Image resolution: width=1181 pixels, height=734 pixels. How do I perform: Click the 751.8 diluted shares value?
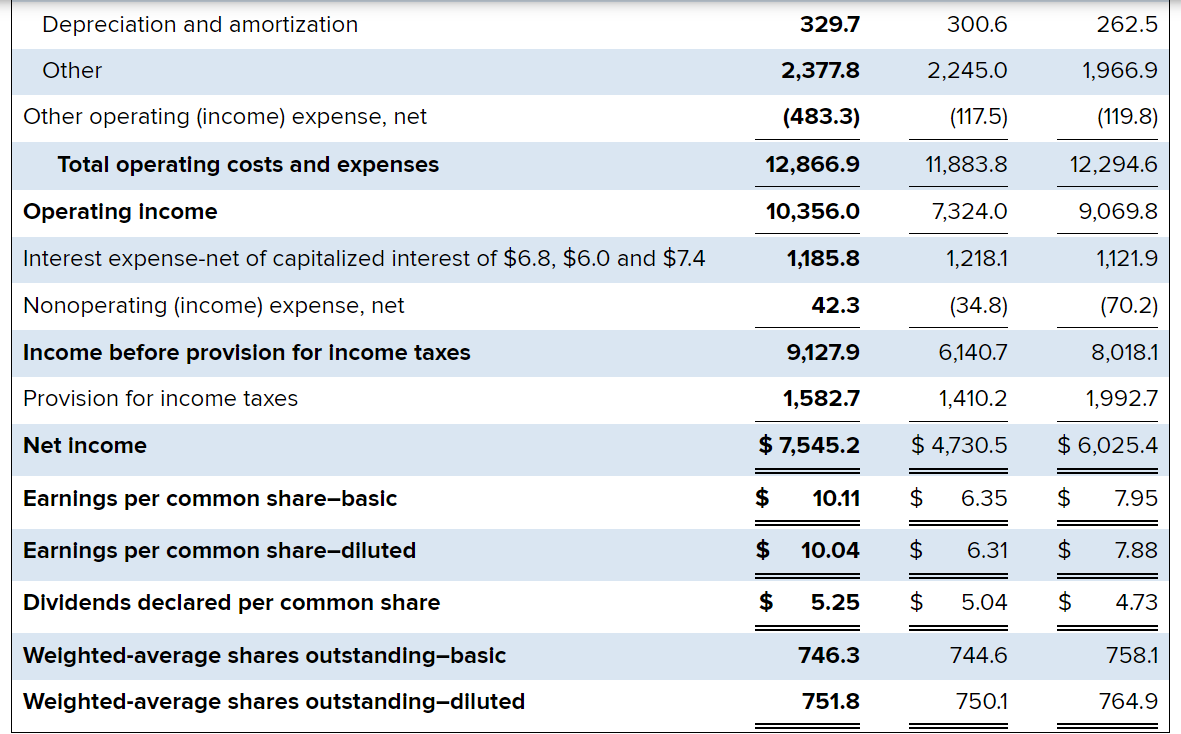[x=832, y=701]
